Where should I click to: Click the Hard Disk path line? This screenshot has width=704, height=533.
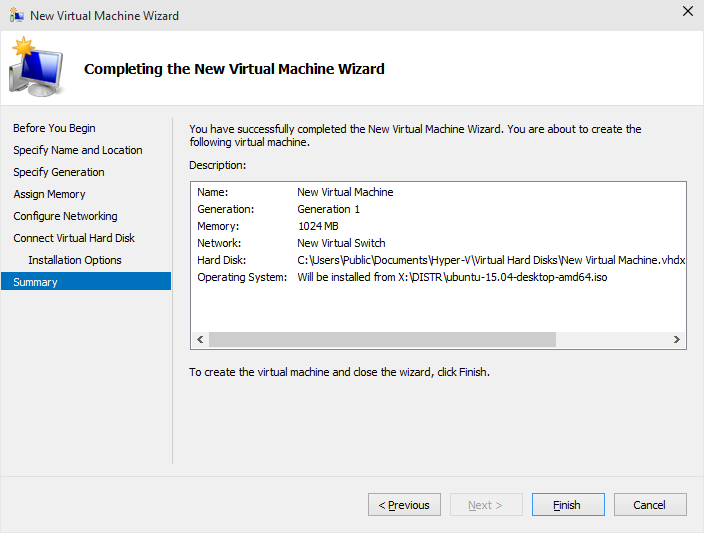pos(491,260)
